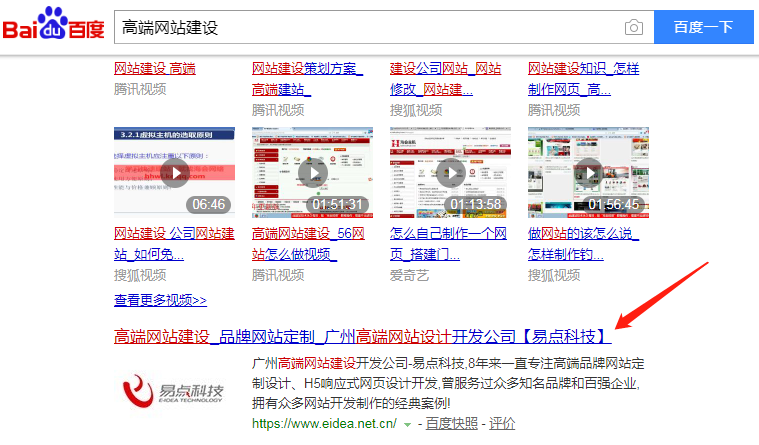Viewport: 759px width, 445px height.
Task: Click the Baidu logo
Action: pyautogui.click(x=53, y=24)
